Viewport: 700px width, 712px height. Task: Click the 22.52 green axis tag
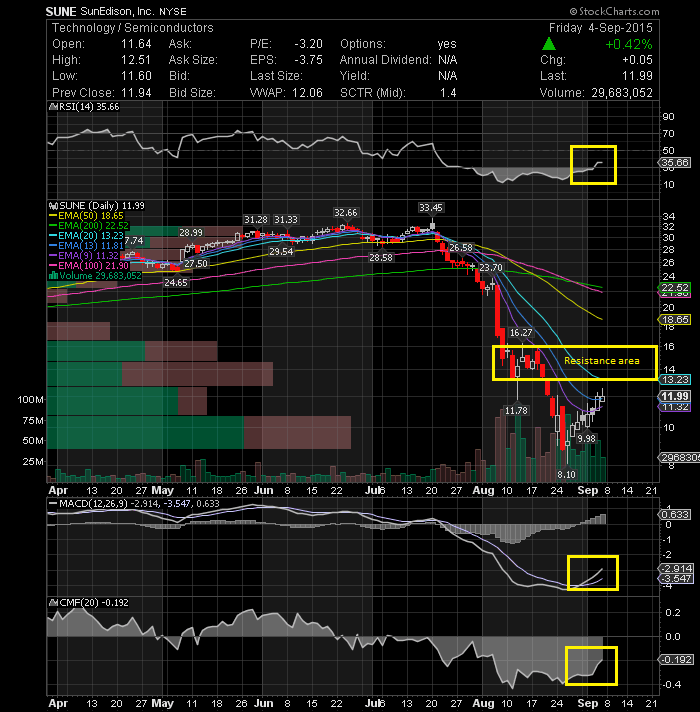point(675,287)
